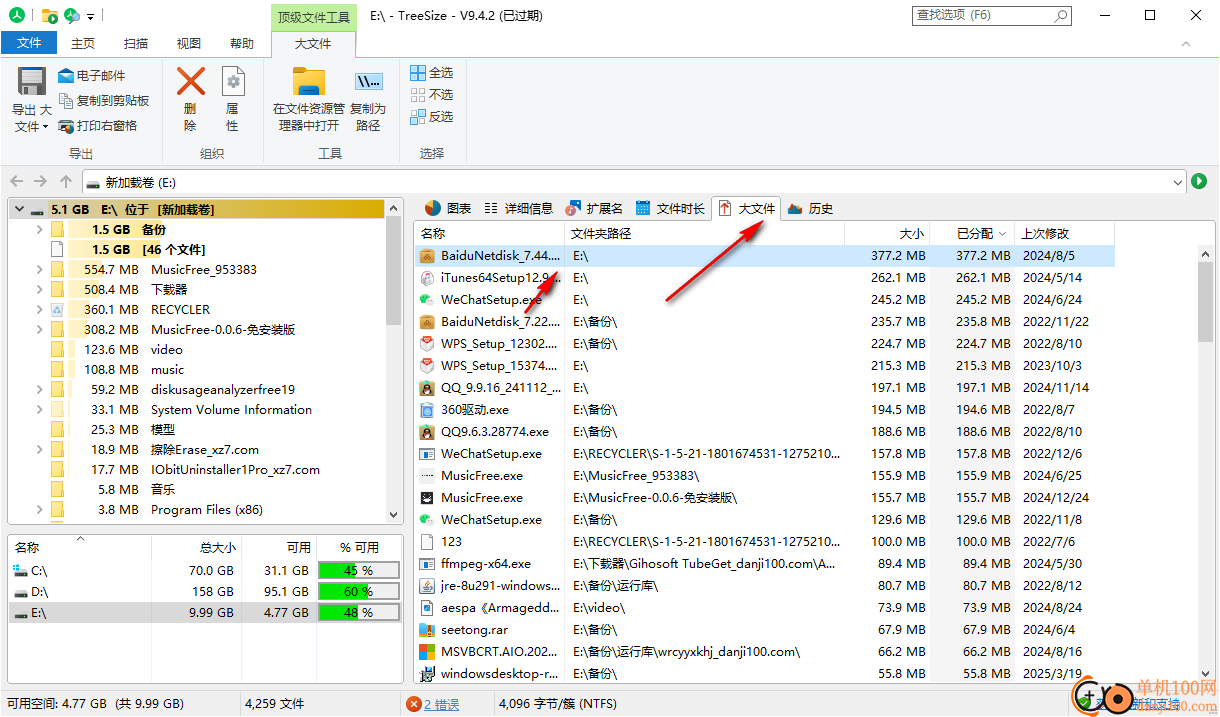Open the 历史 (History) tab
1220x717 pixels.
[x=810, y=208]
